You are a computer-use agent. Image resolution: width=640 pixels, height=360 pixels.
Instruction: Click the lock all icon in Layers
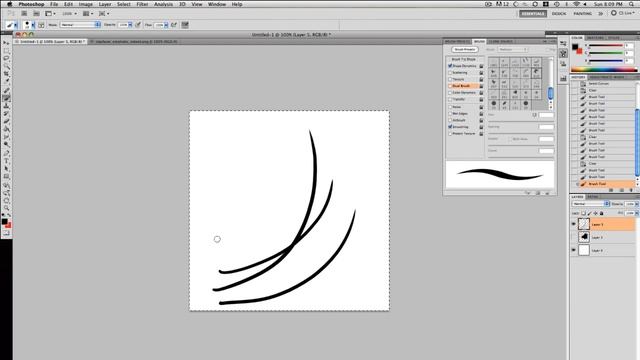point(601,213)
